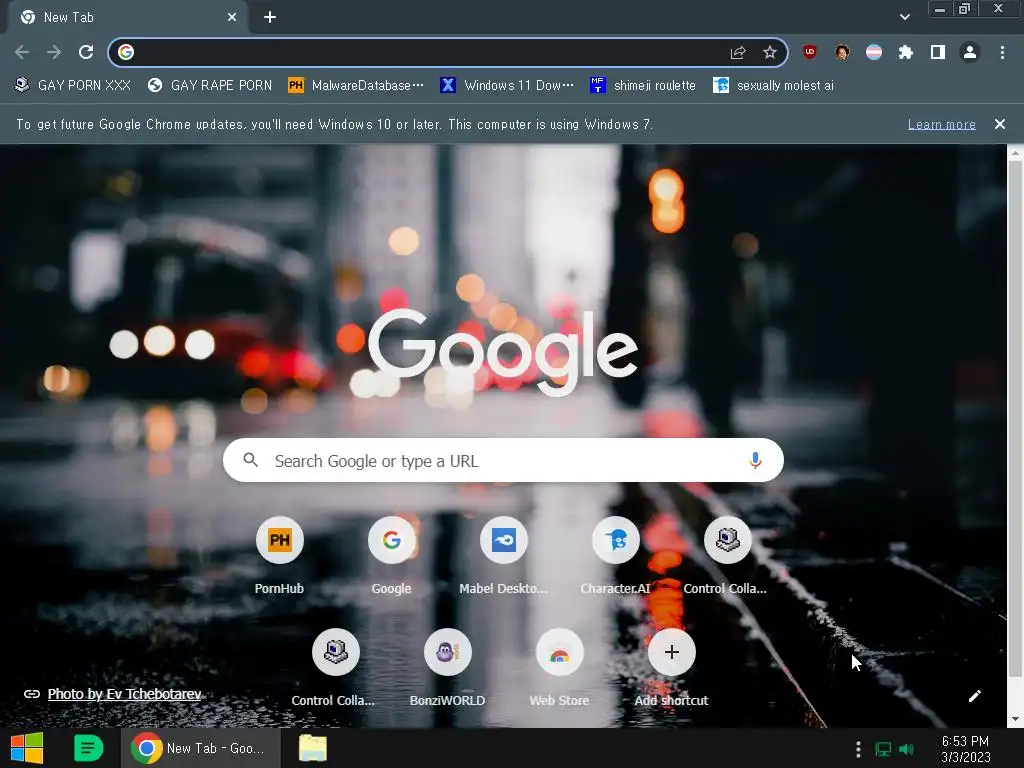This screenshot has height=768, width=1024.
Task: Open a new tab with plus button
Action: 270,18
